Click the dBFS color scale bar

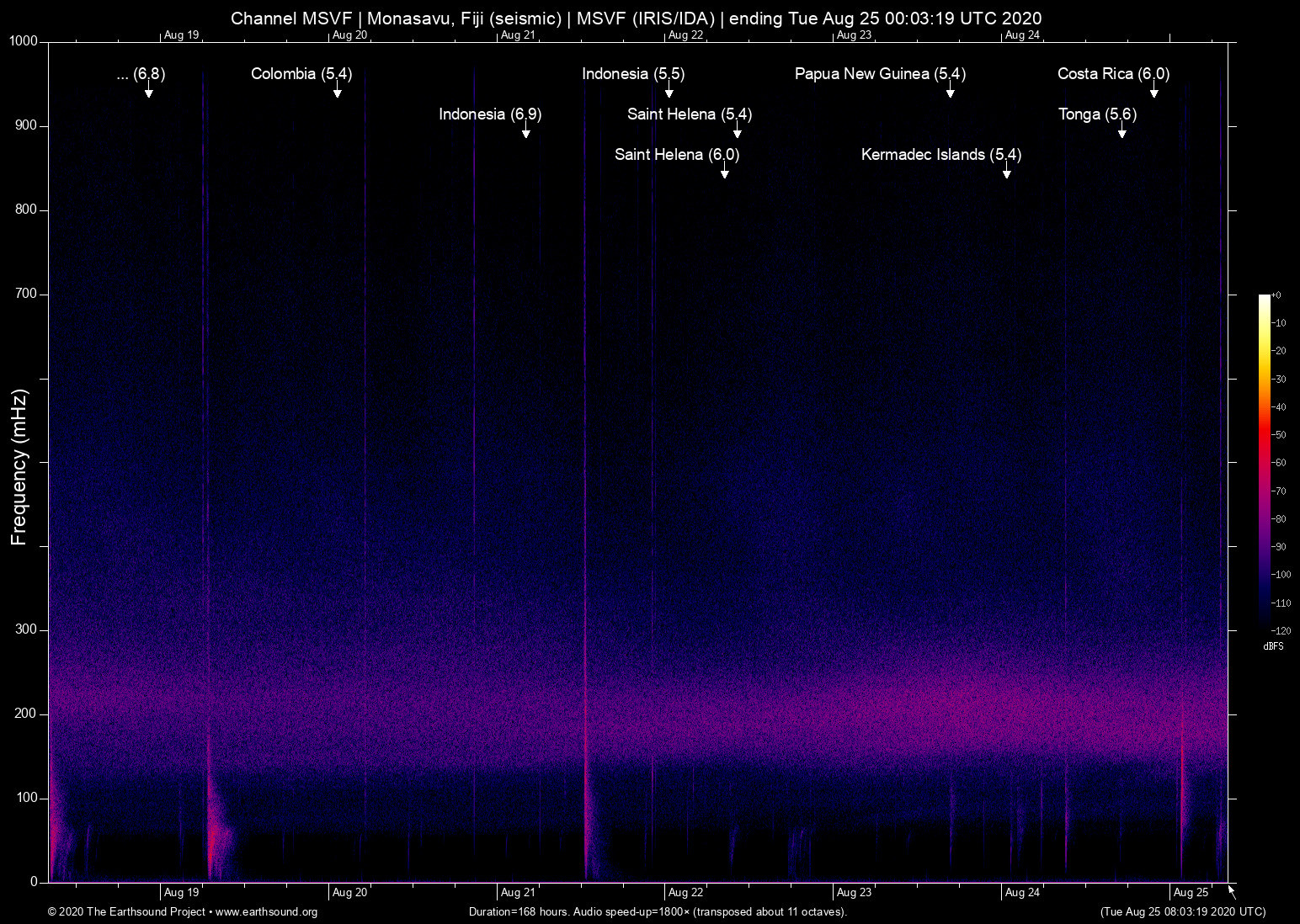(x=1264, y=461)
